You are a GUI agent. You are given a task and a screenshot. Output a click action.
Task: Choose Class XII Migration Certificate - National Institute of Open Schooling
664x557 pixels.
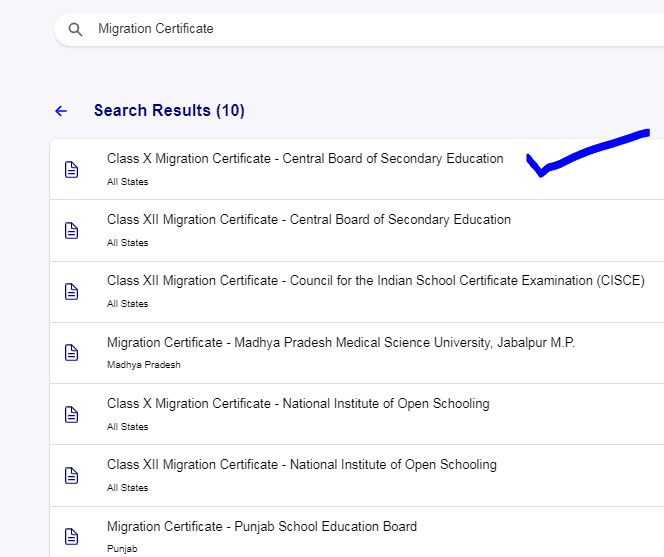click(x=301, y=464)
